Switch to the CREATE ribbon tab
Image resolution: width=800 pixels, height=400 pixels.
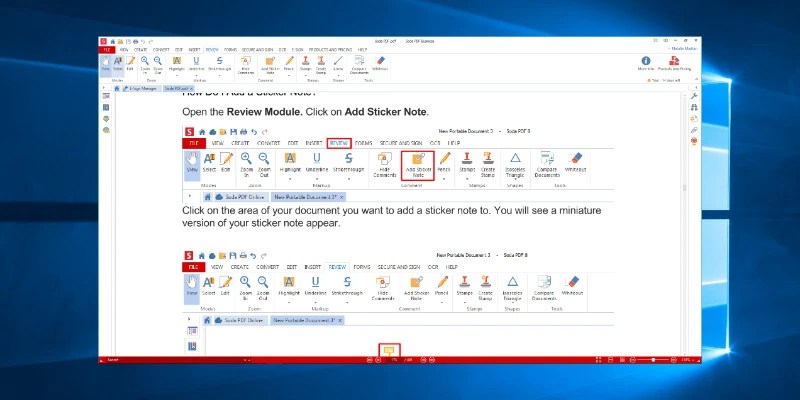pyautogui.click(x=140, y=50)
